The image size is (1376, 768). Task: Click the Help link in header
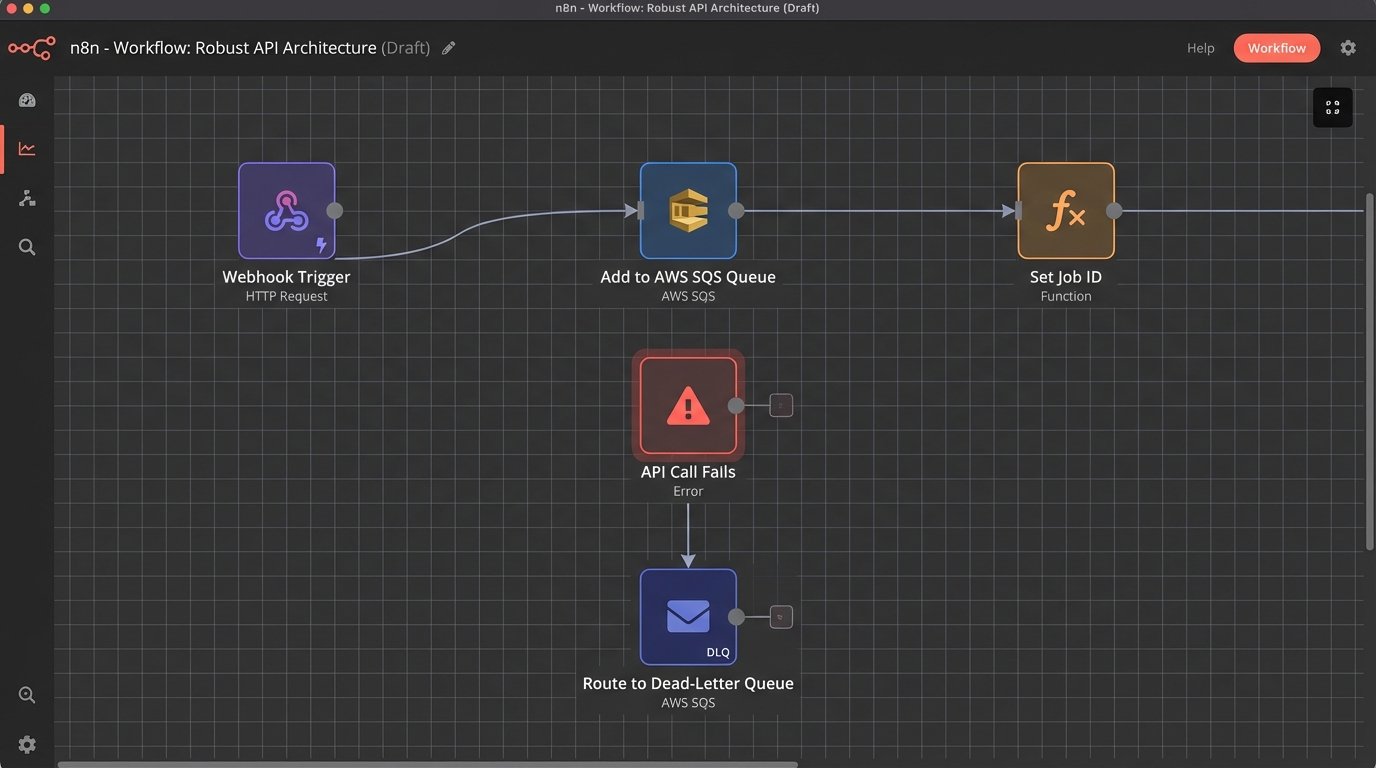1200,48
